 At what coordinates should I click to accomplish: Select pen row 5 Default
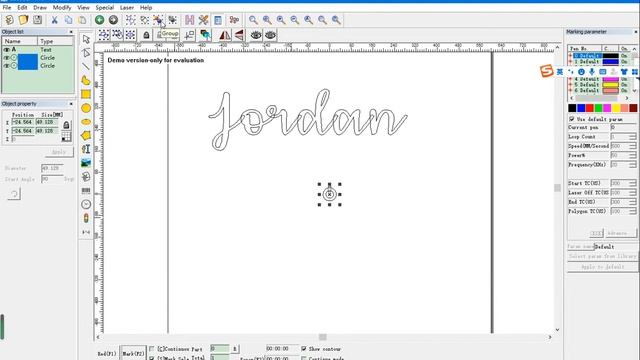[600, 84]
